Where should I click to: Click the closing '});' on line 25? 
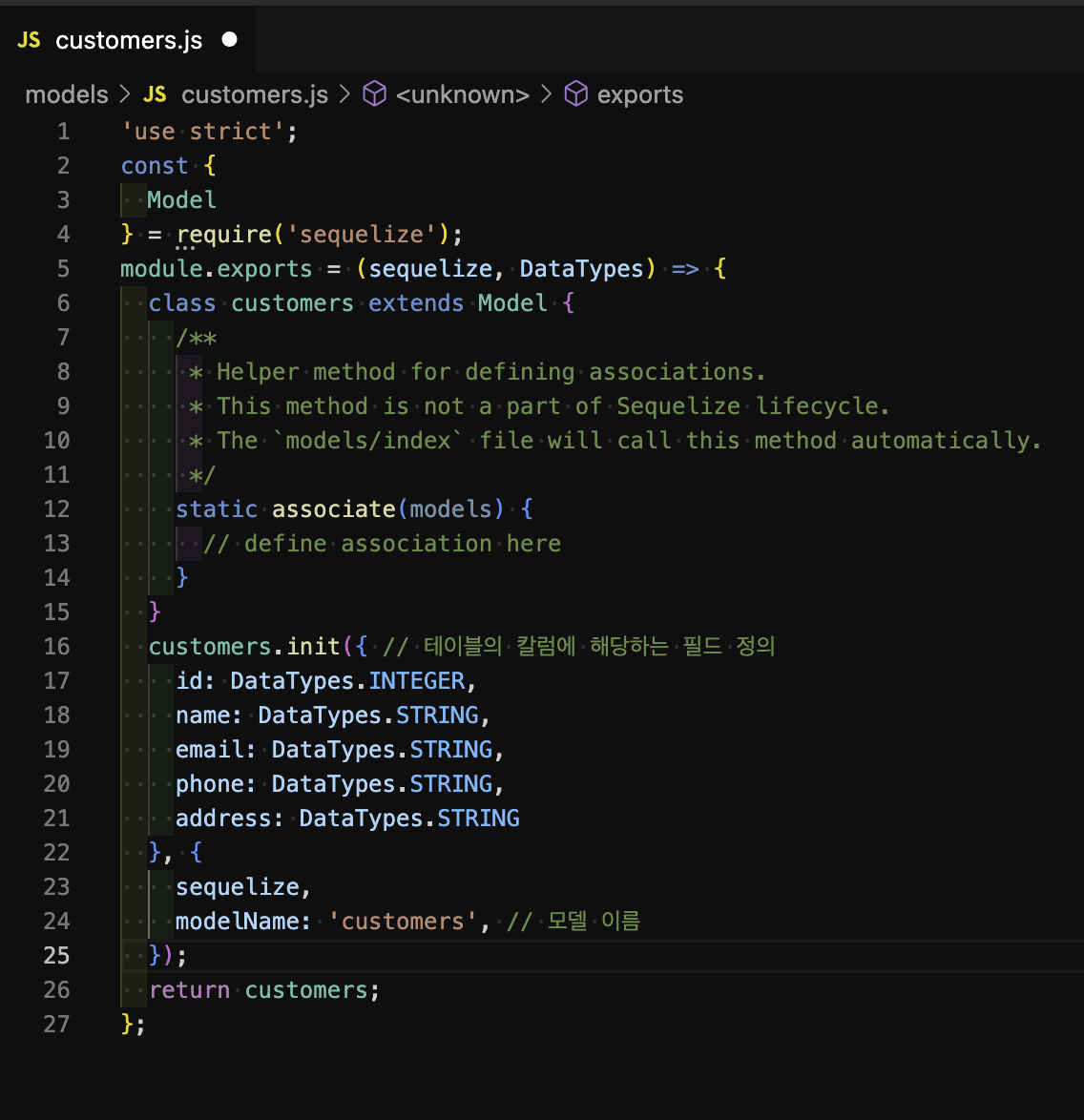point(168,956)
